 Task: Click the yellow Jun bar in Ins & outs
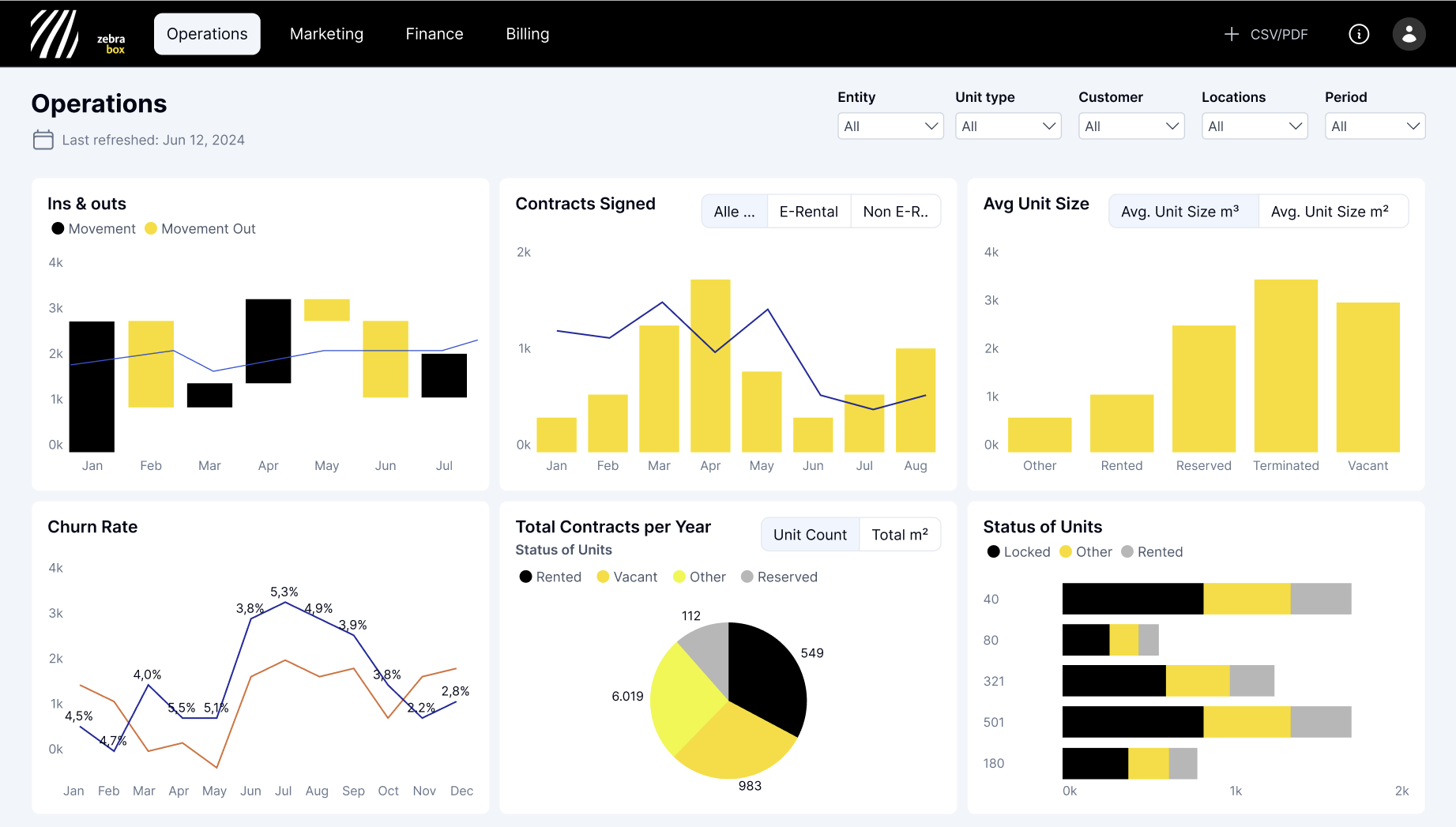point(386,359)
